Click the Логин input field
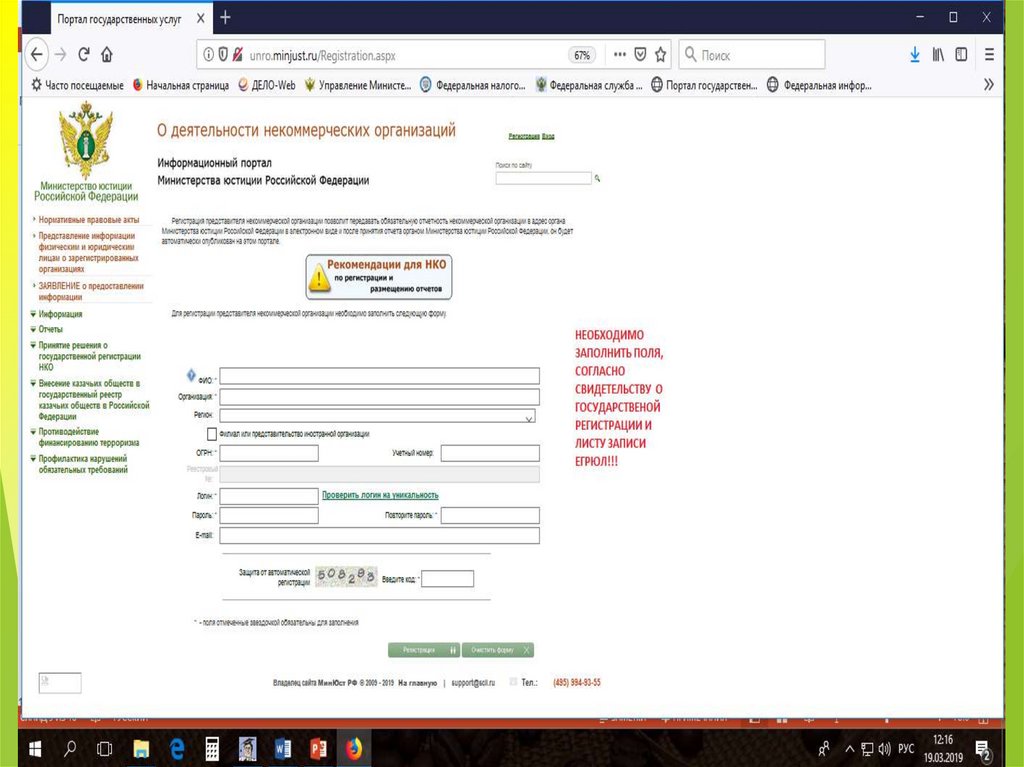The image size is (1024, 767). coord(269,496)
